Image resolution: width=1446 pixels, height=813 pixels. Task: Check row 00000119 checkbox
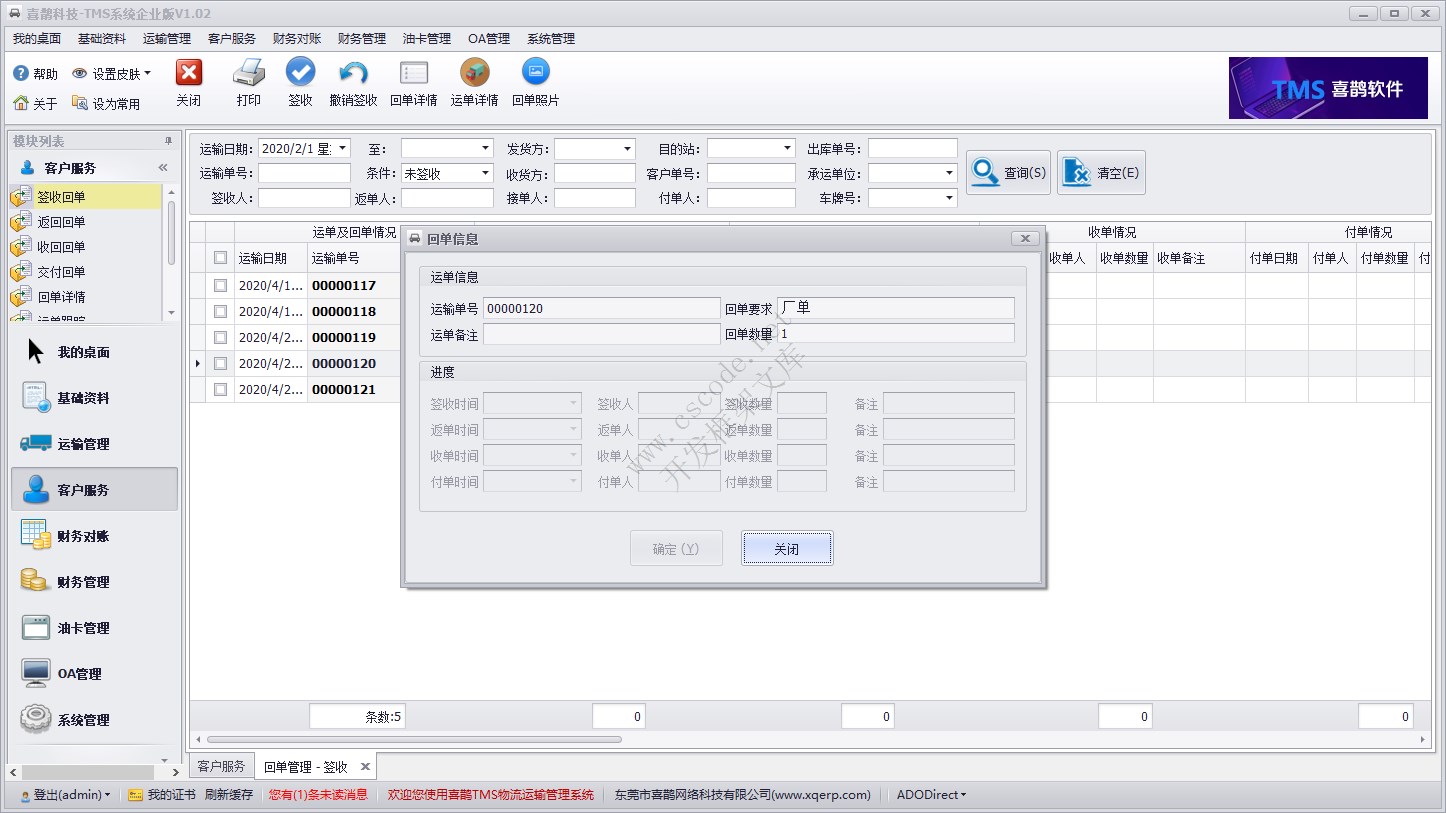pos(220,337)
